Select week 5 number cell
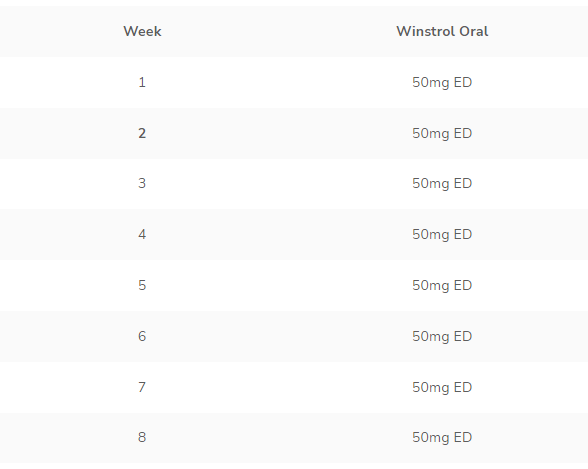This screenshot has width=588, height=469. point(142,285)
